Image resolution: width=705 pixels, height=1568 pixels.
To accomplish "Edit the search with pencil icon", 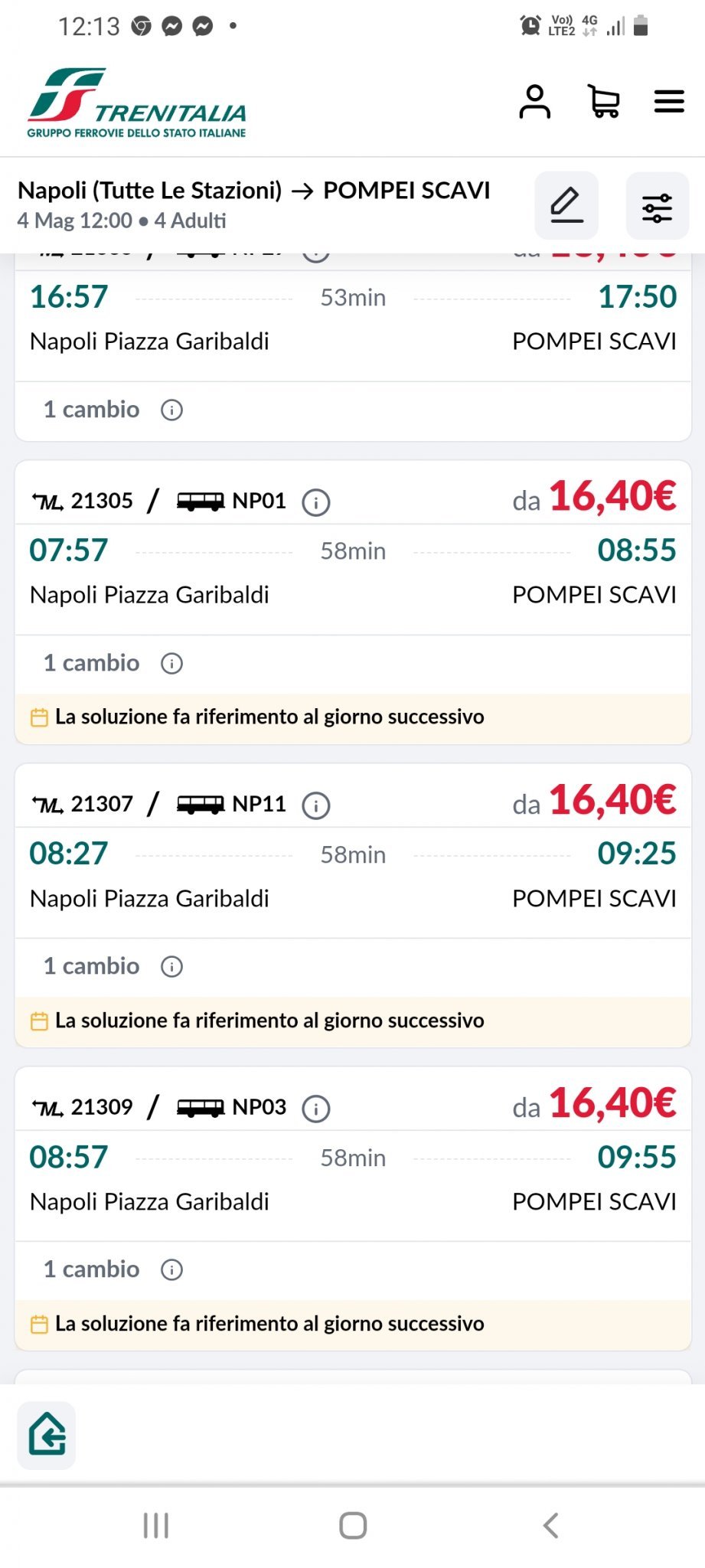I will tap(566, 205).
